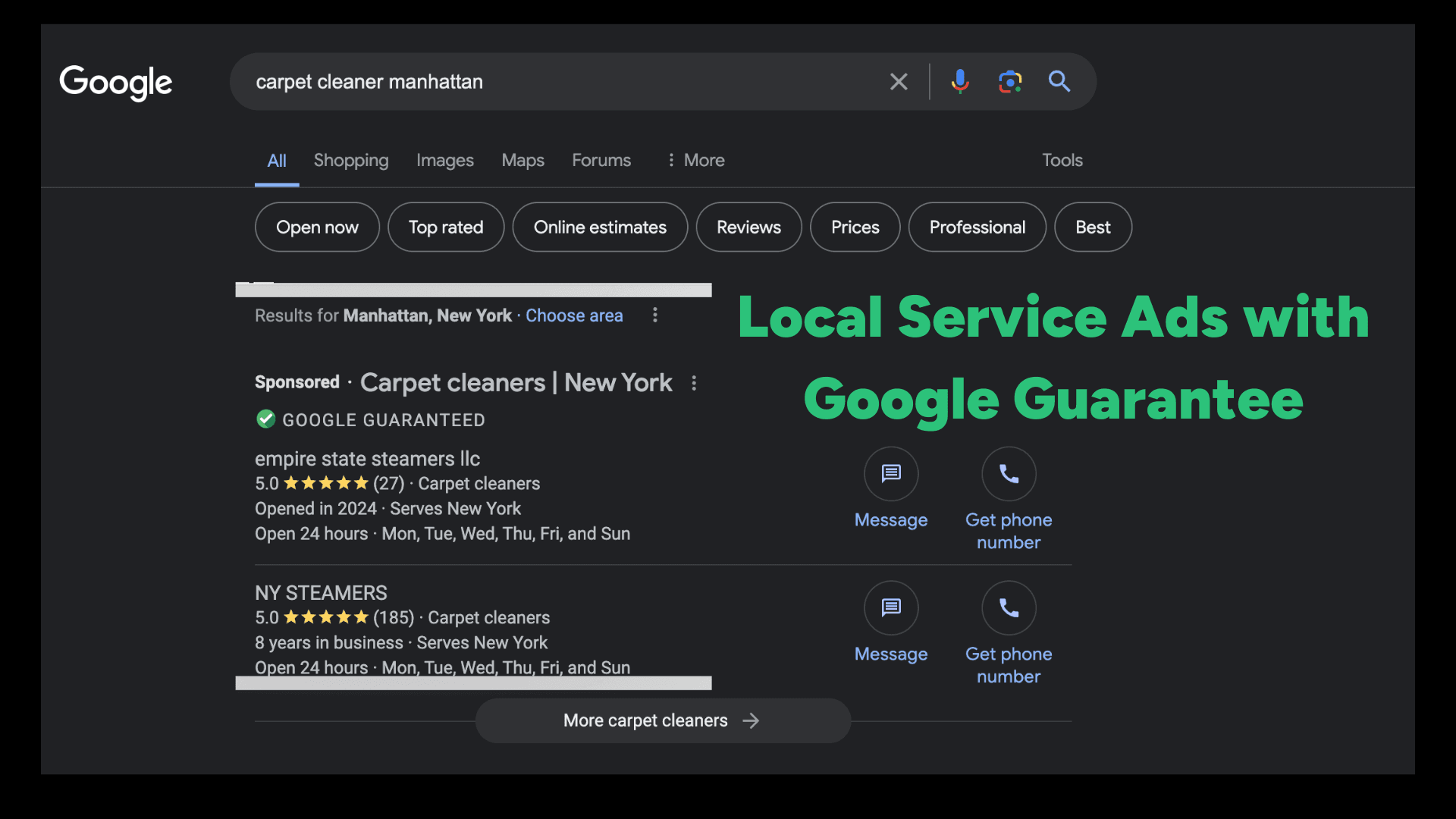Switch to the Images tab
This screenshot has height=819, width=1456.
point(445,161)
